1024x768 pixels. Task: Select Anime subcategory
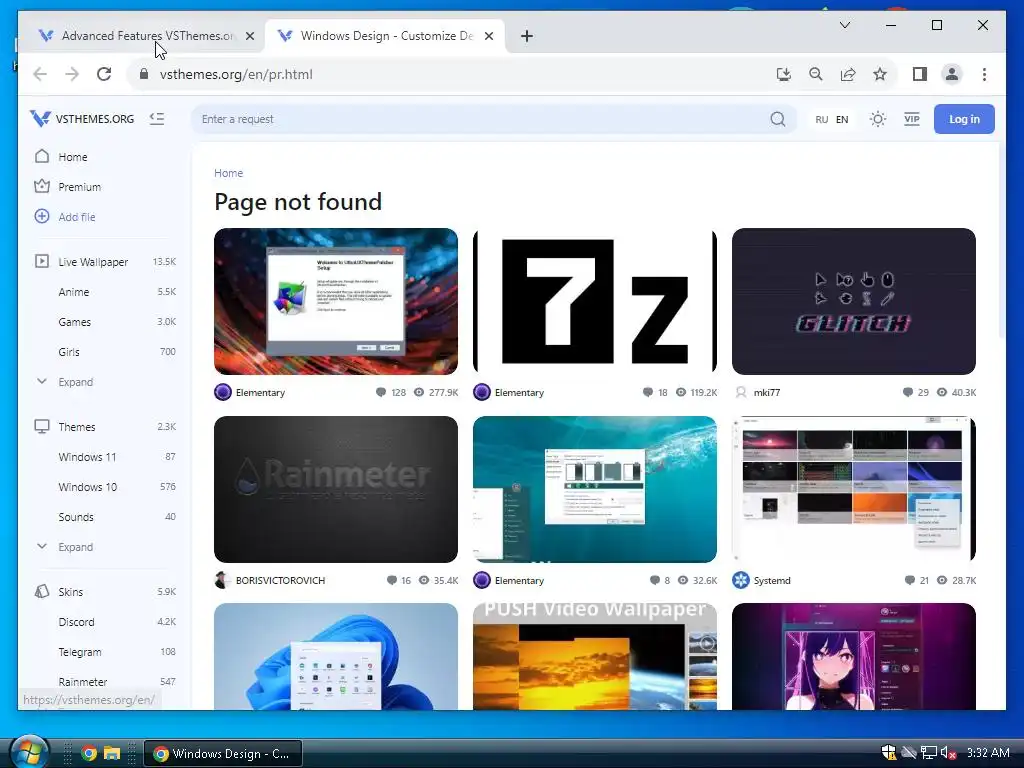74,292
